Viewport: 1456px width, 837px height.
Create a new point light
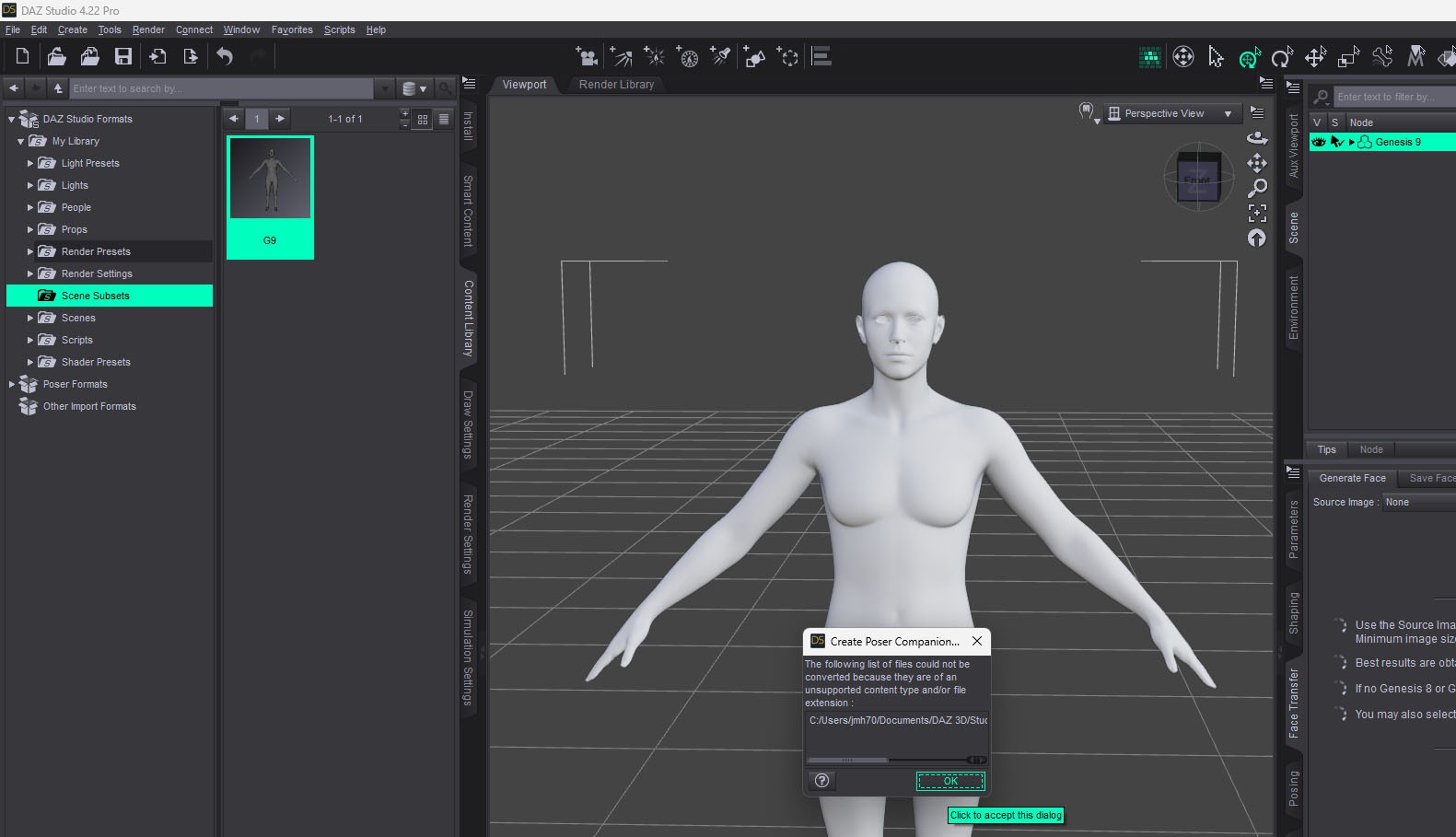[x=654, y=57]
